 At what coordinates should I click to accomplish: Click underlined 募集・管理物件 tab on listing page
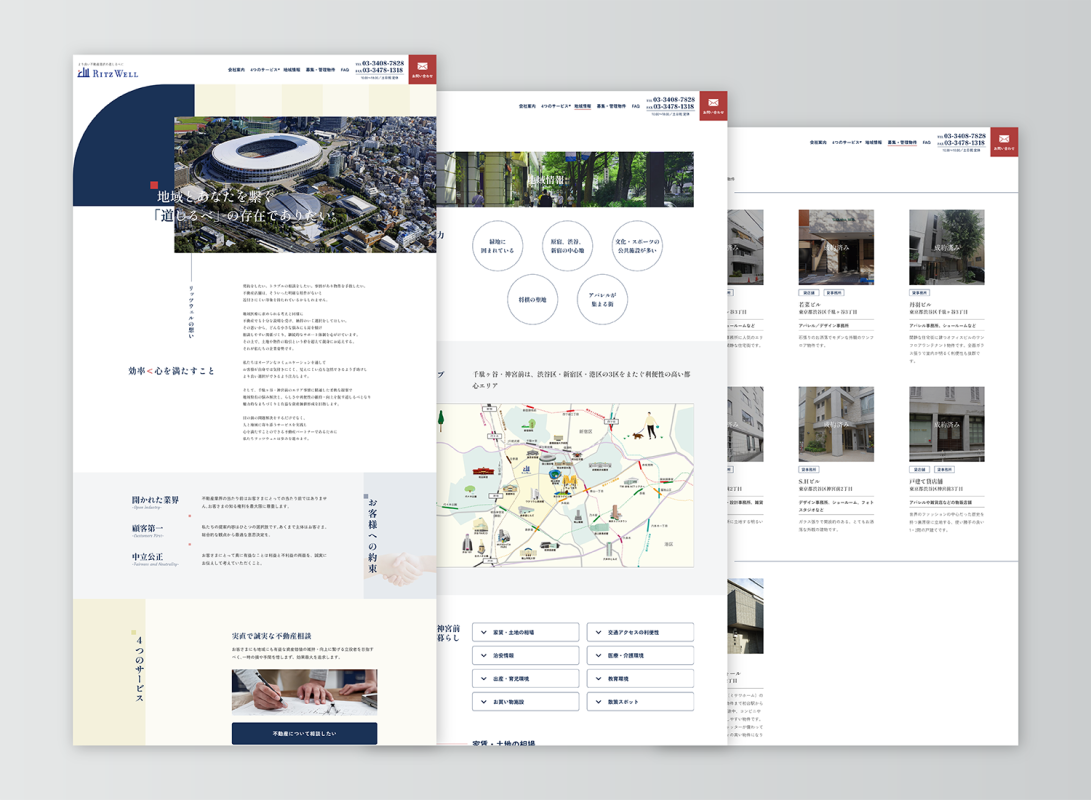click(x=902, y=143)
